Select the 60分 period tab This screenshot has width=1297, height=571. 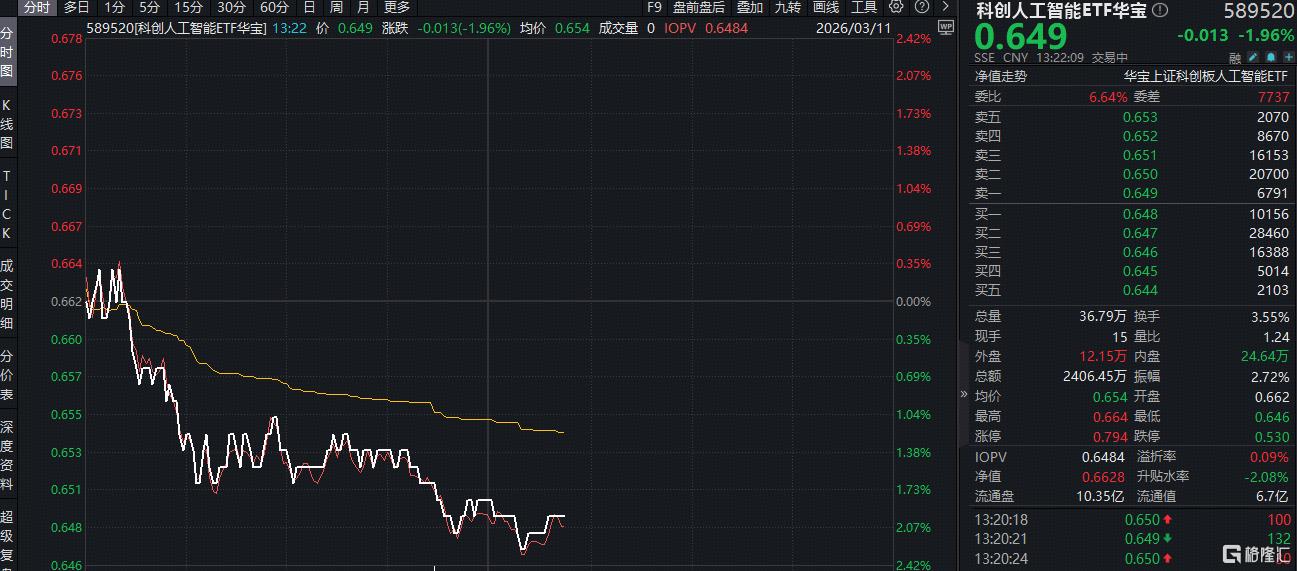(x=274, y=7)
